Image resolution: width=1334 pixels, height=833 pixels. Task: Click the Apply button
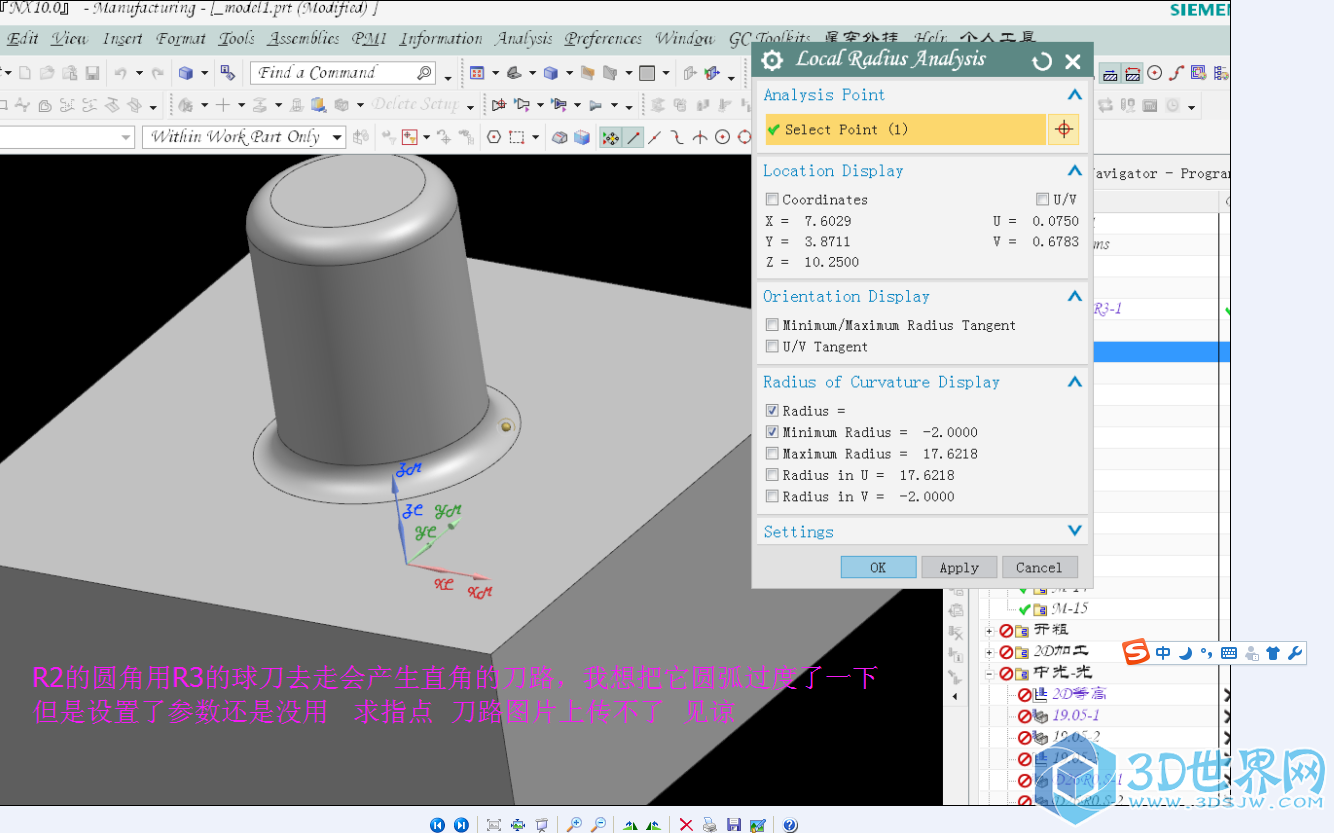pos(959,567)
